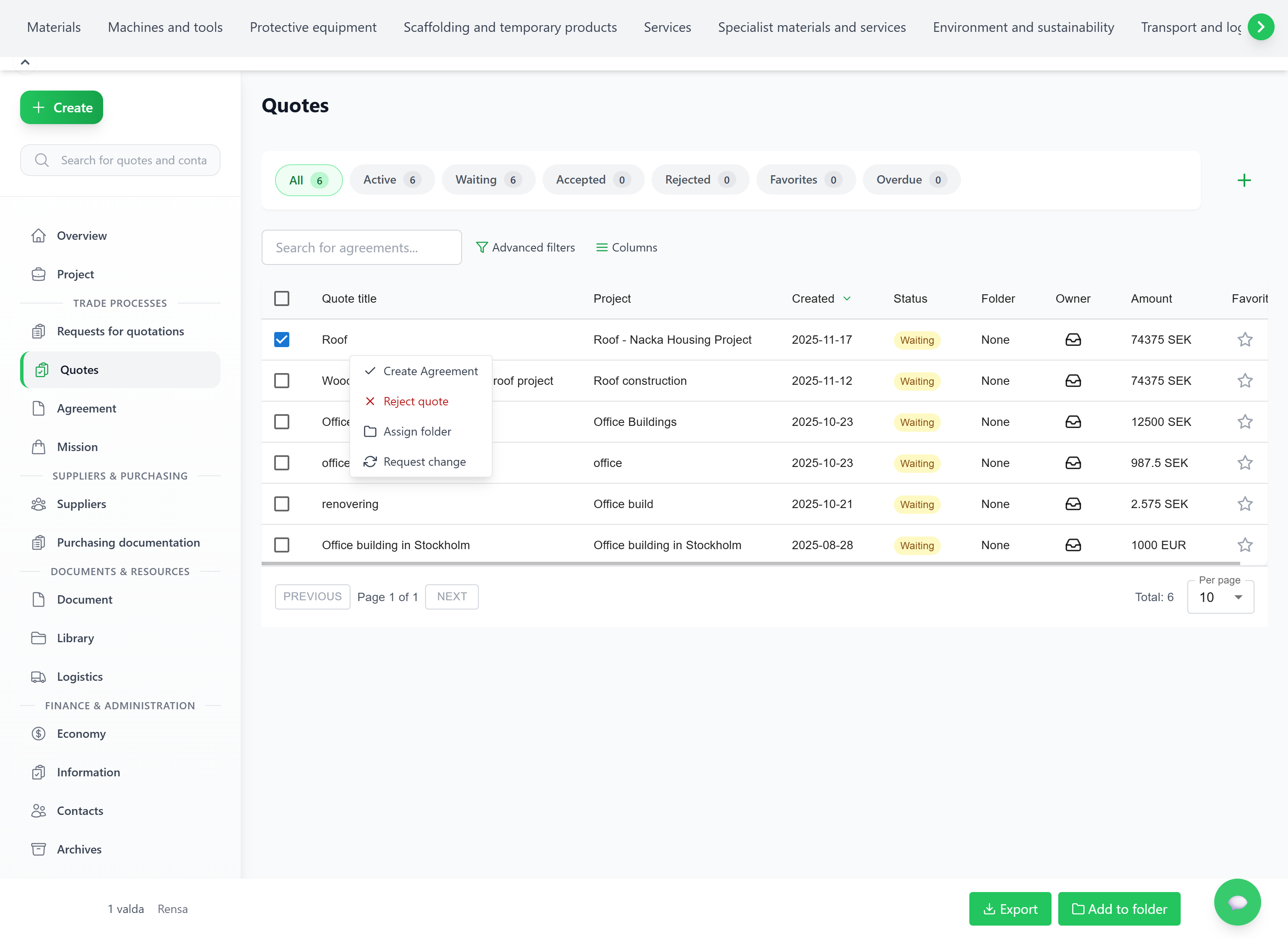Tick the select-all checkbox in header

281,298
